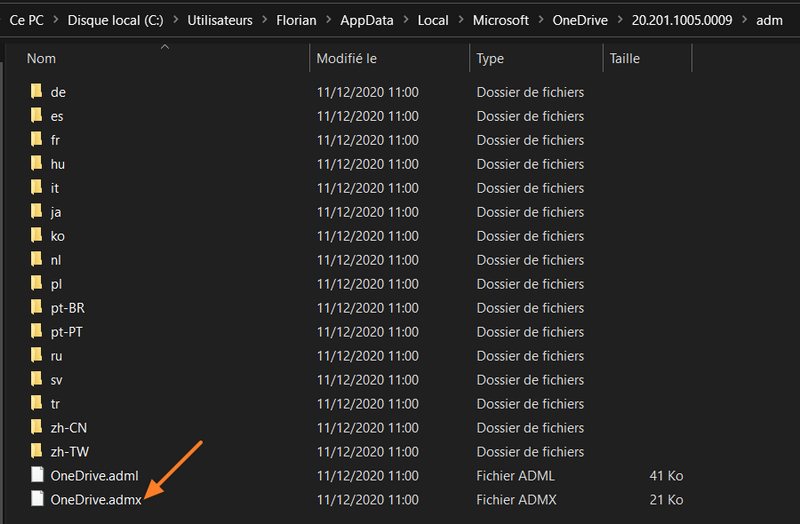The height and width of the screenshot is (524, 800).
Task: Navigate to AppData breadcrumb
Action: pos(367,20)
